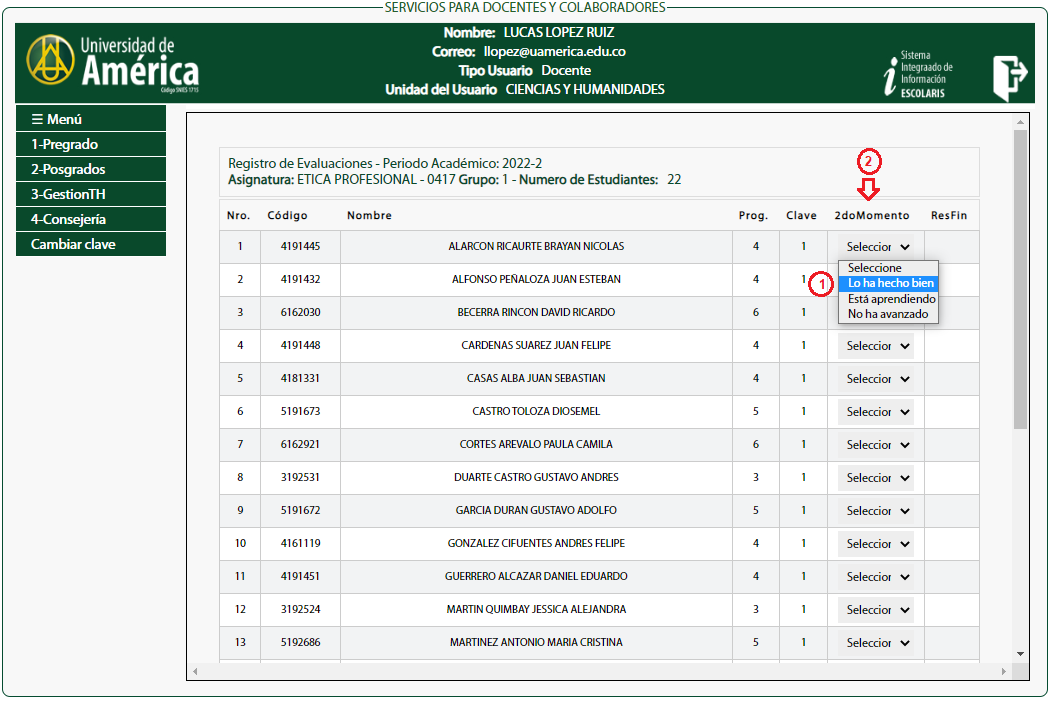Click the scroll up arrow
This screenshot has width=1051, height=701.
pyautogui.click(x=1020, y=122)
